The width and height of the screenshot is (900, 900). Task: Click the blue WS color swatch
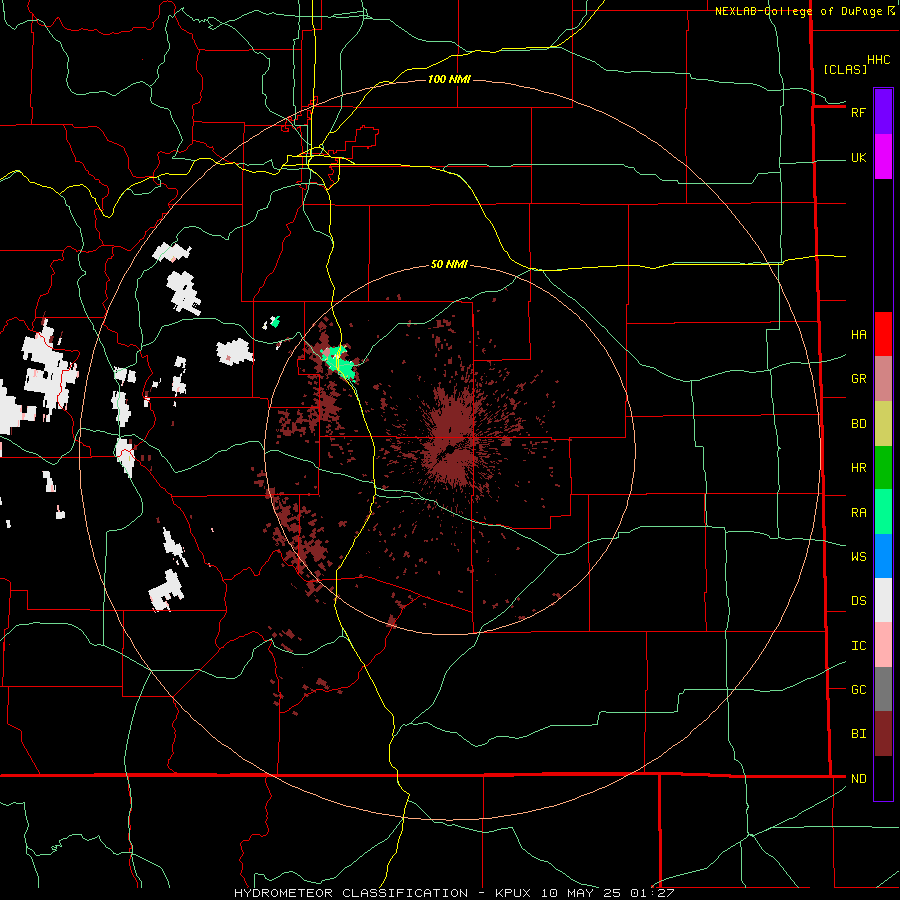click(883, 556)
